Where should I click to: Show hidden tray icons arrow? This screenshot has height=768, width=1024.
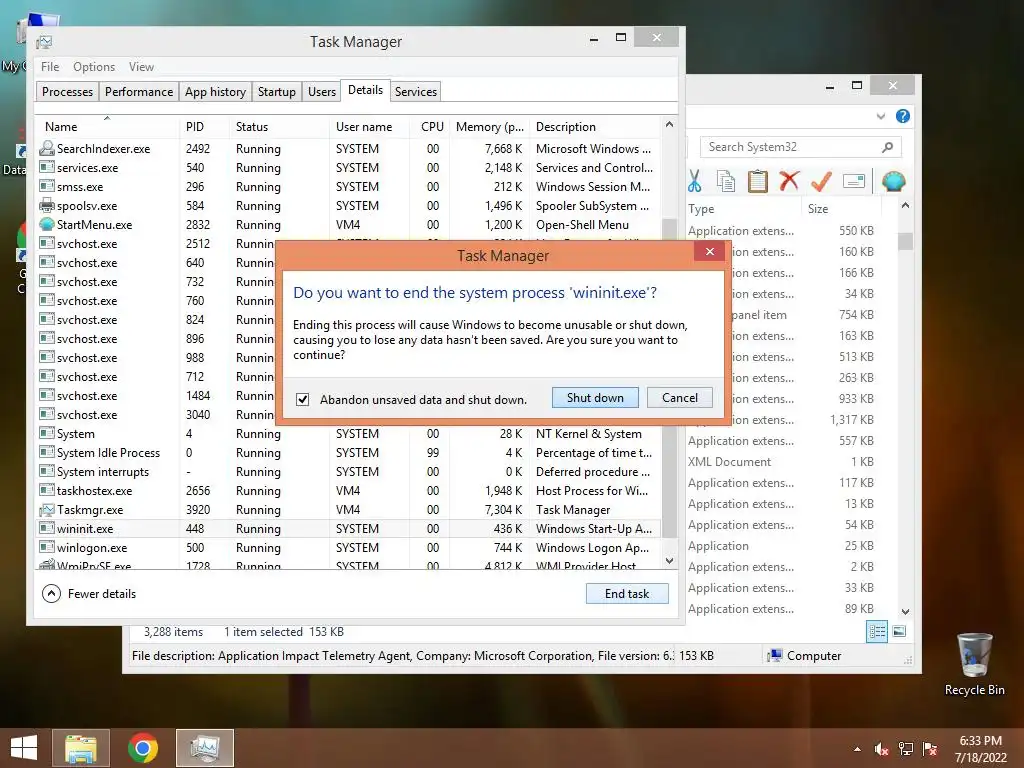coord(857,749)
